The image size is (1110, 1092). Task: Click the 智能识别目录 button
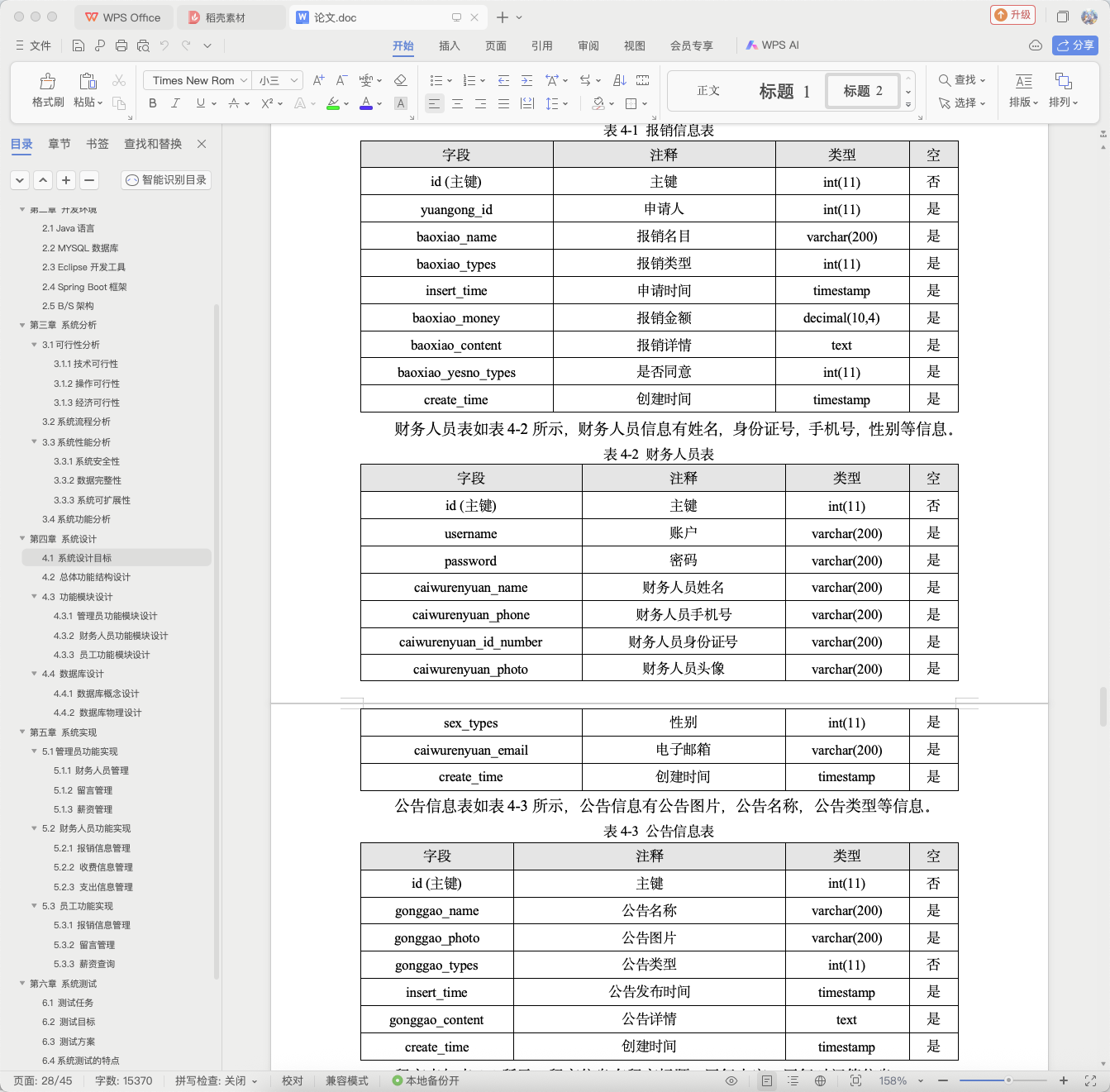click(x=166, y=179)
